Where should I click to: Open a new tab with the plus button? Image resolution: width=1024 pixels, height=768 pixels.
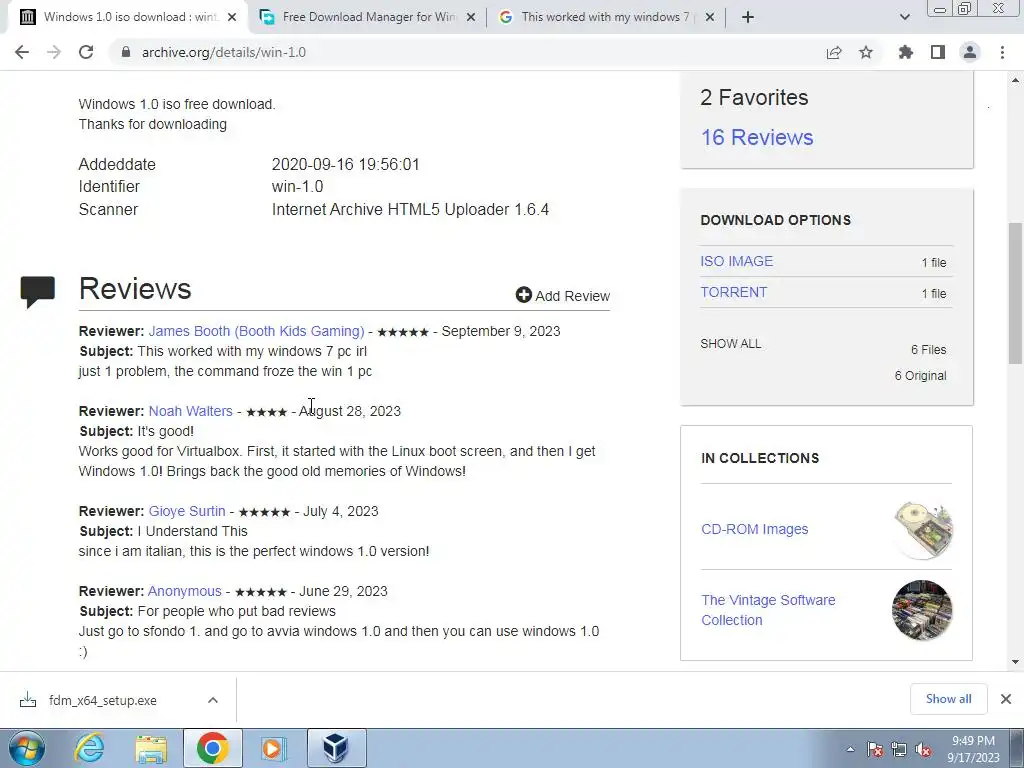point(748,18)
